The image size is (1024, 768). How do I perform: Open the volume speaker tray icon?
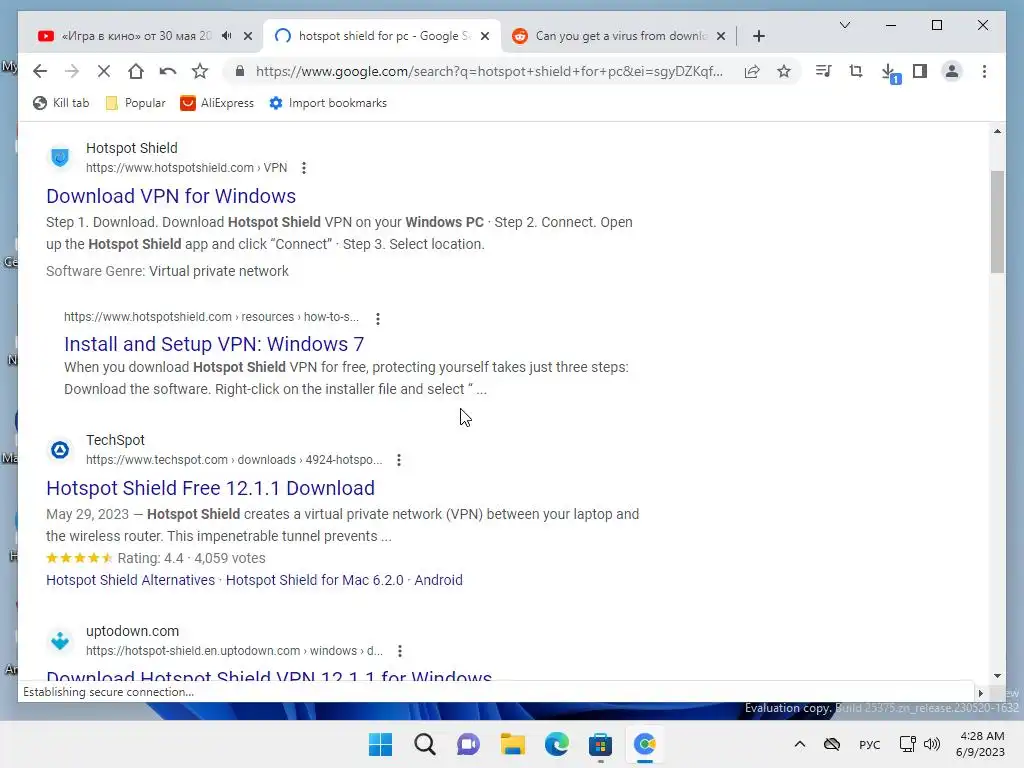932,744
